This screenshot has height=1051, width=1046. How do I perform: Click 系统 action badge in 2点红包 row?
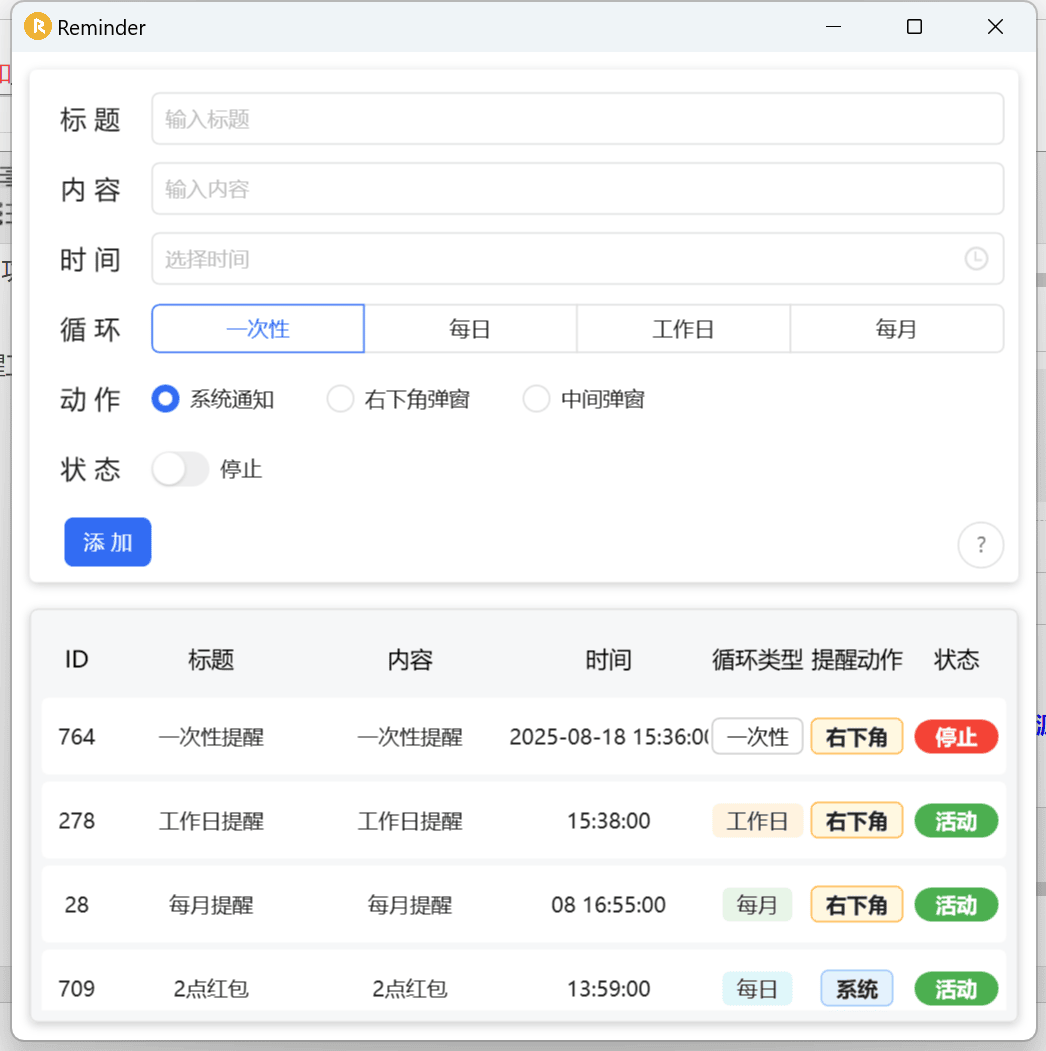point(856,989)
